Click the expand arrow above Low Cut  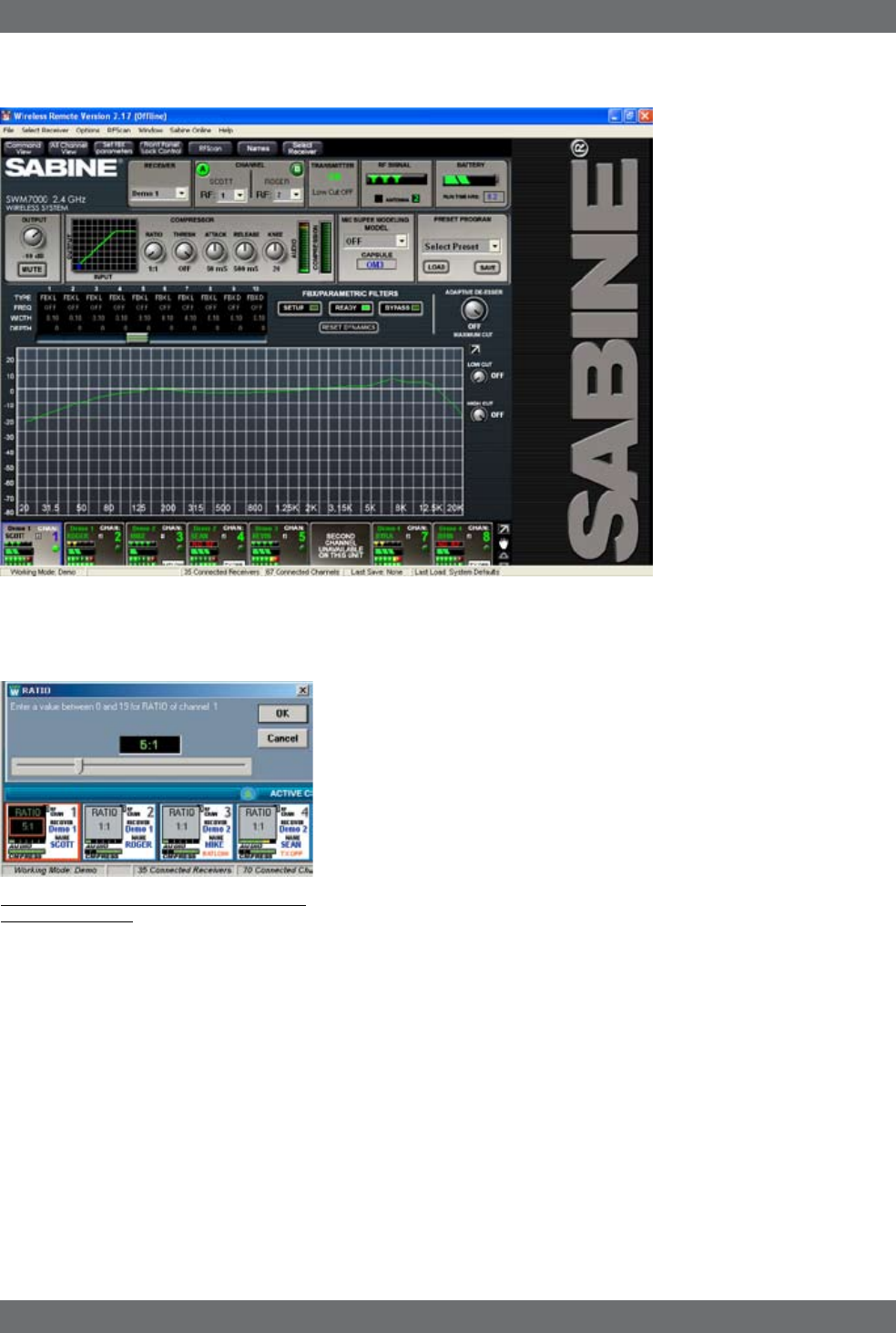tap(474, 350)
